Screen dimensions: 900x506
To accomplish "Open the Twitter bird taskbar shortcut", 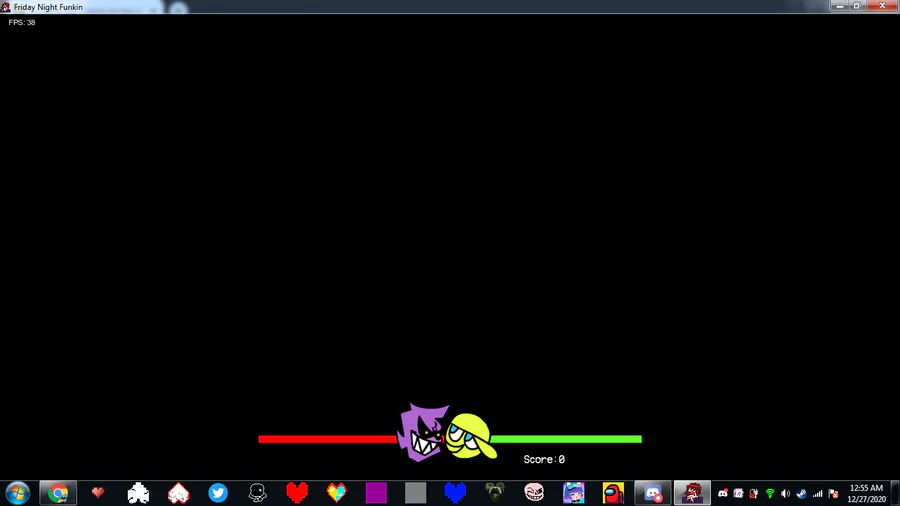I will 218,493.
